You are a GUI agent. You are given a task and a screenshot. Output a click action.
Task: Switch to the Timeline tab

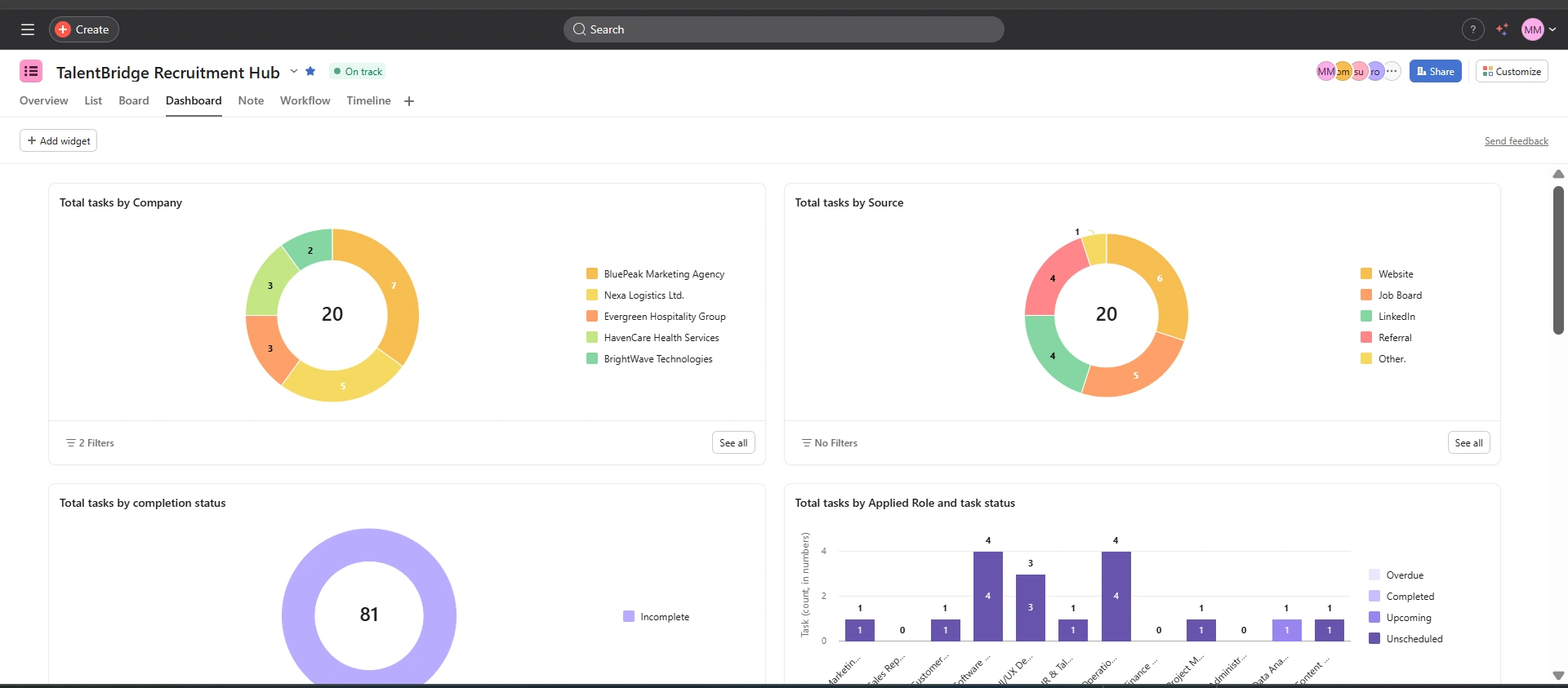[368, 100]
